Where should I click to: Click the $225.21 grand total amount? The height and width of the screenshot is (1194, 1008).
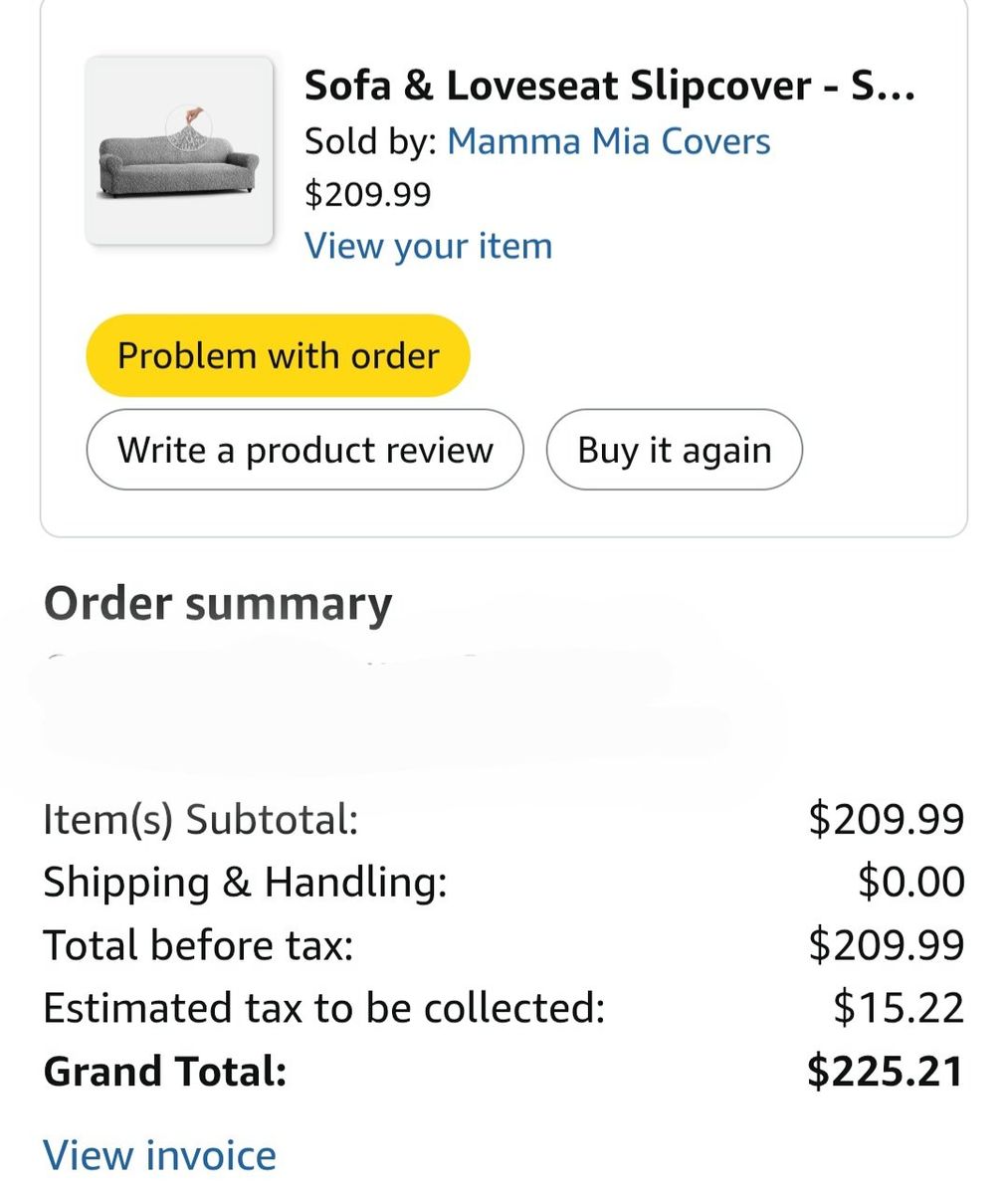pos(885,1072)
